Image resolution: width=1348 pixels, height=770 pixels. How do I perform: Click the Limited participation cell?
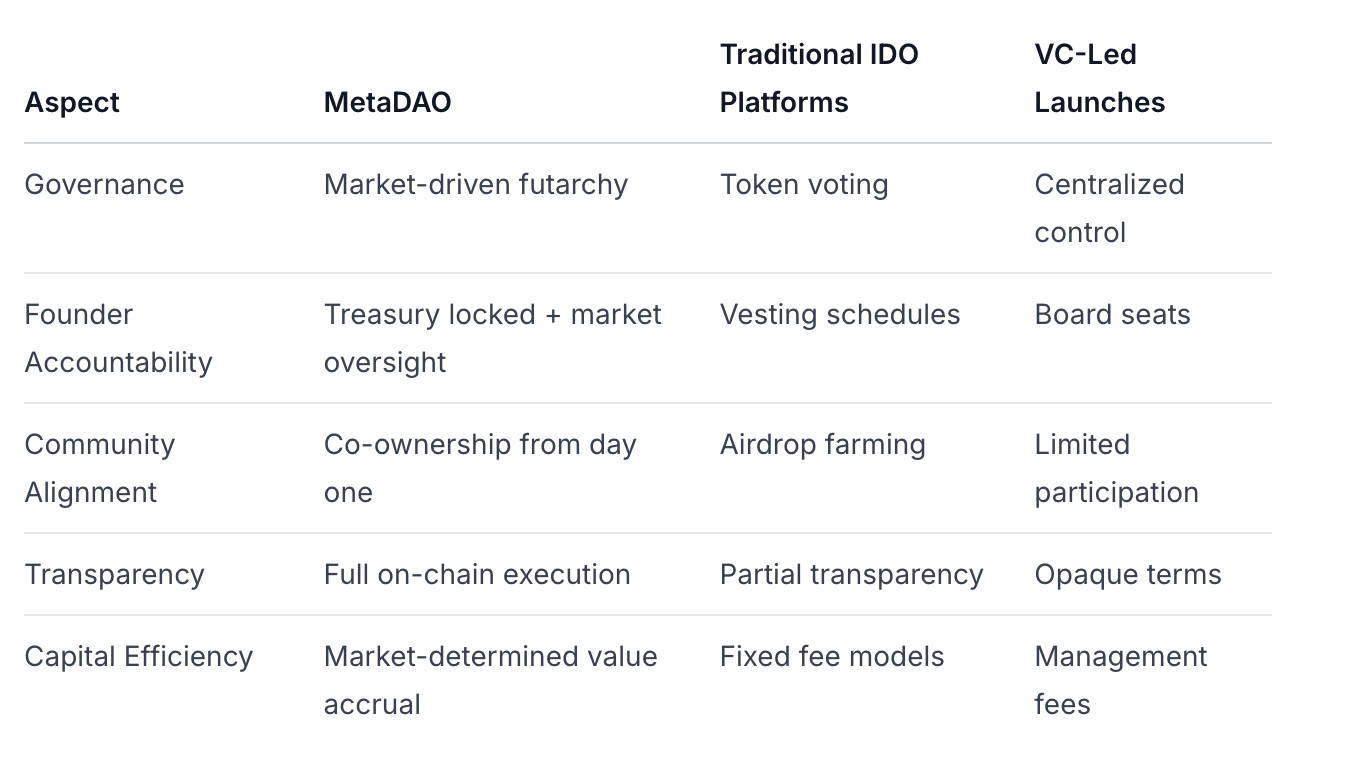click(x=1116, y=468)
